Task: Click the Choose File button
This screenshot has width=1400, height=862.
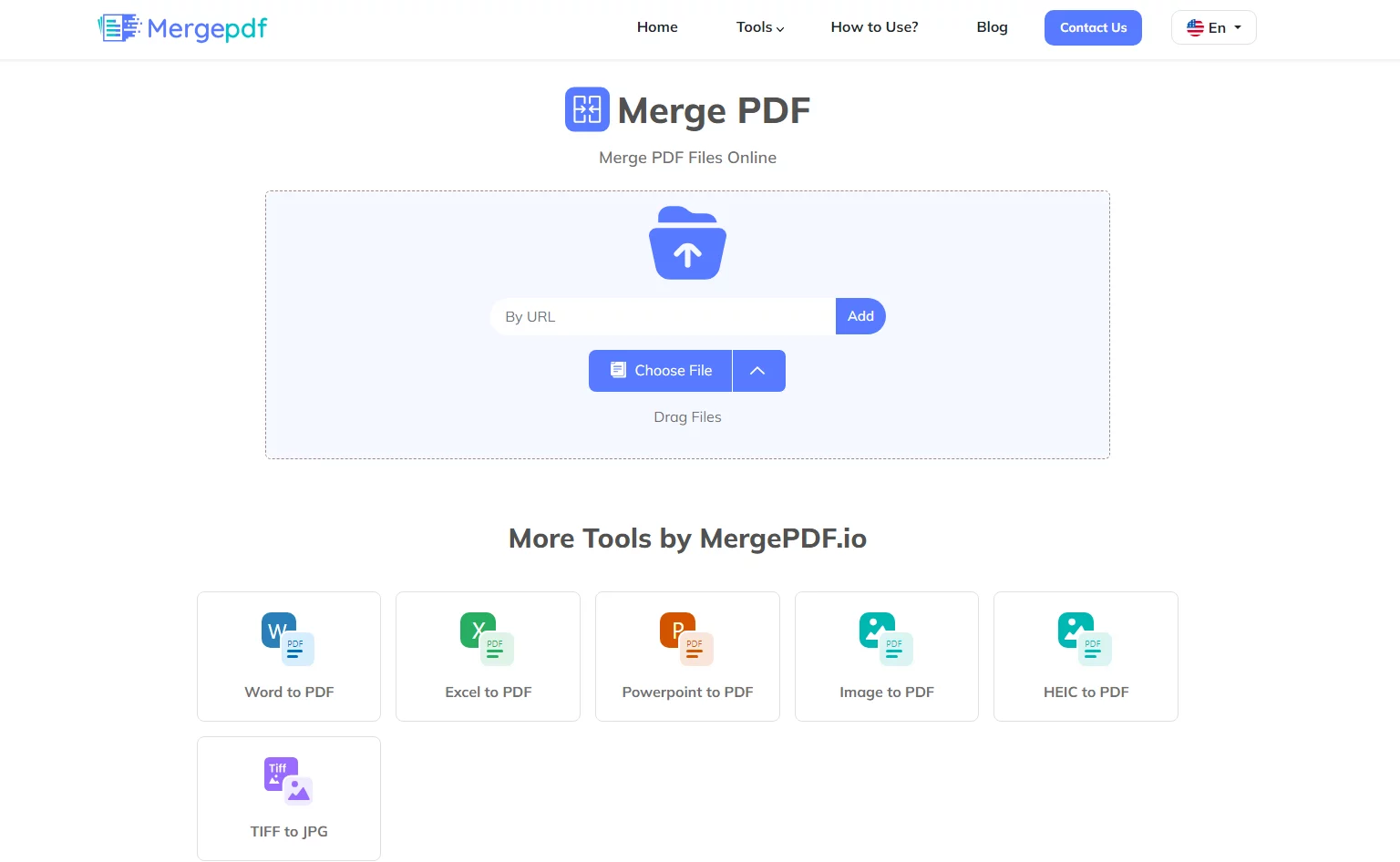Action: (x=659, y=370)
